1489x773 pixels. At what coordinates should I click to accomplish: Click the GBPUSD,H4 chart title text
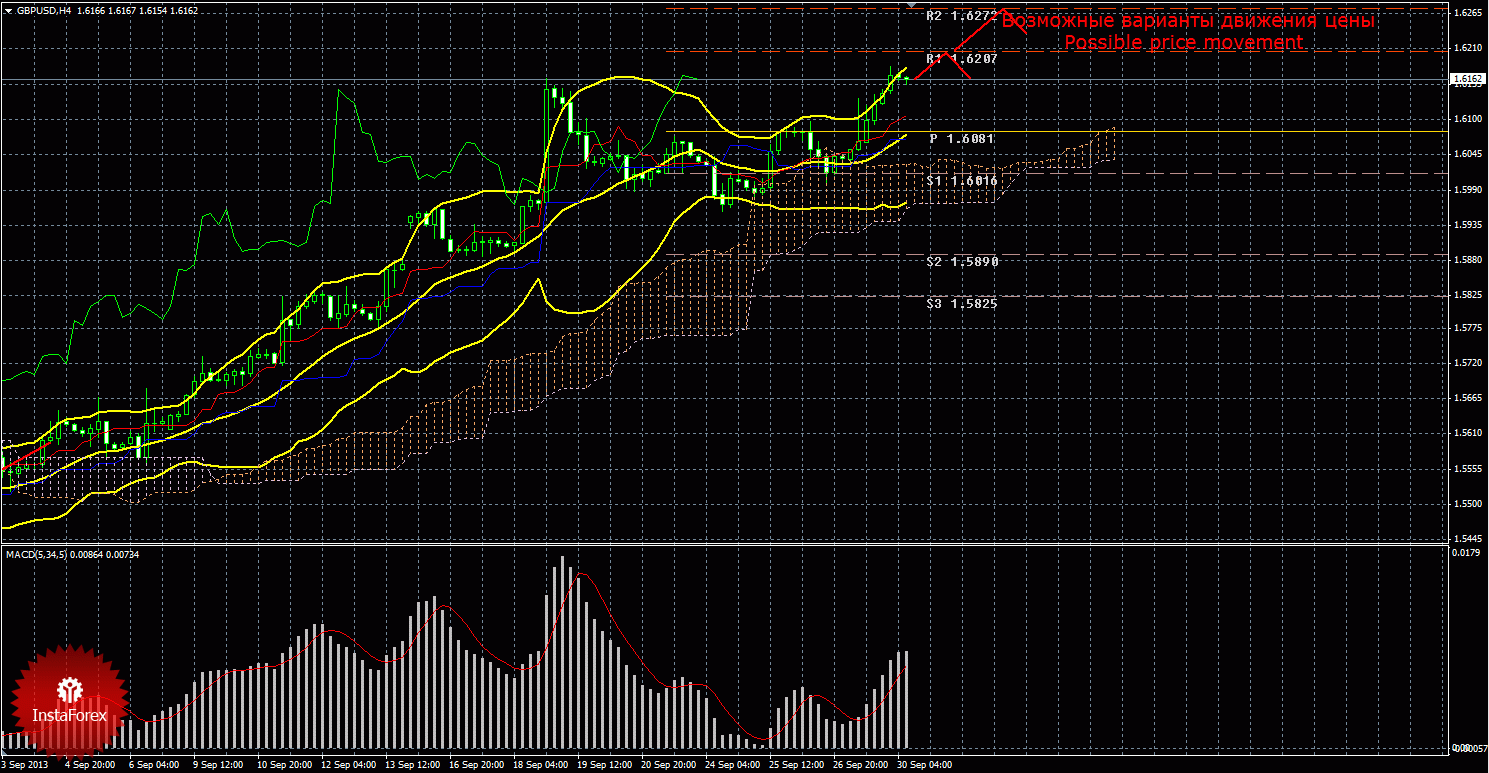tap(43, 10)
